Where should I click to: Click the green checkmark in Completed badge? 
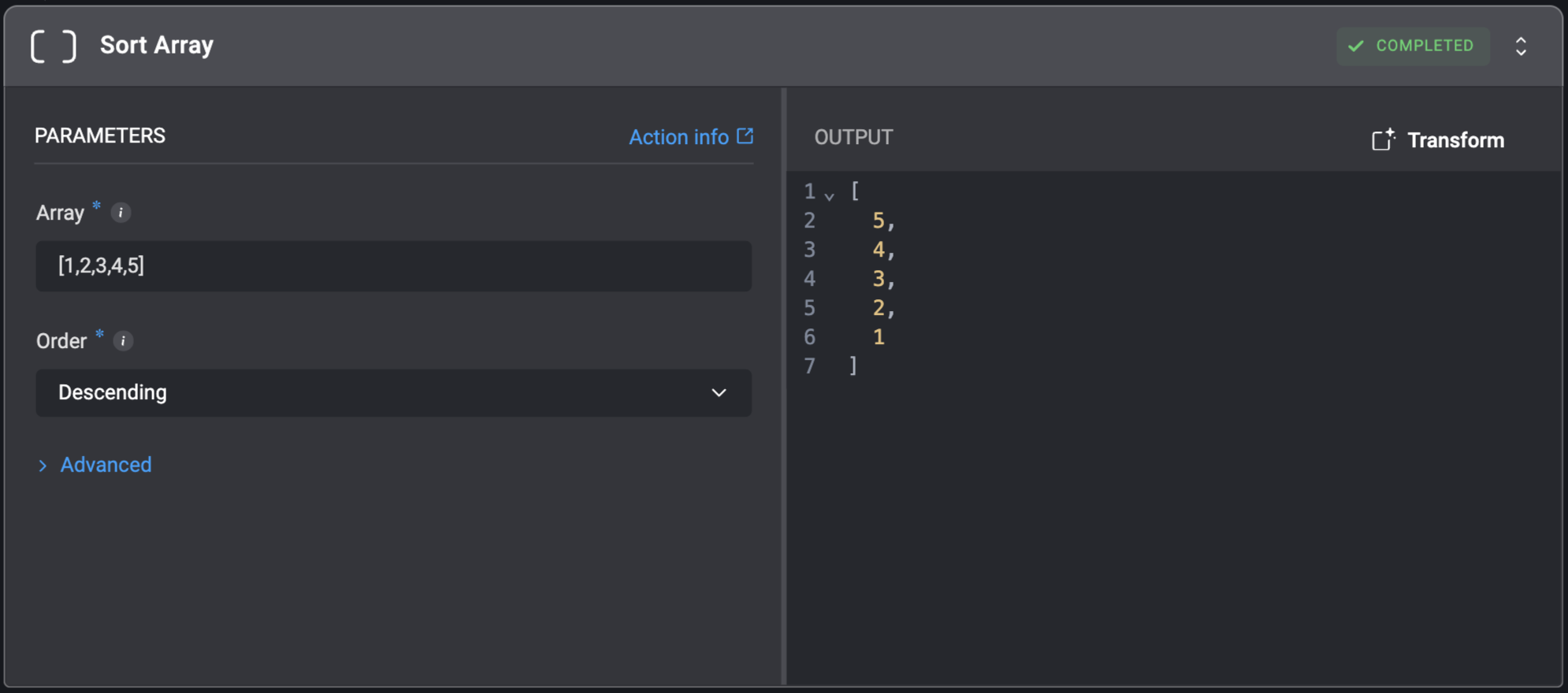coord(1355,46)
